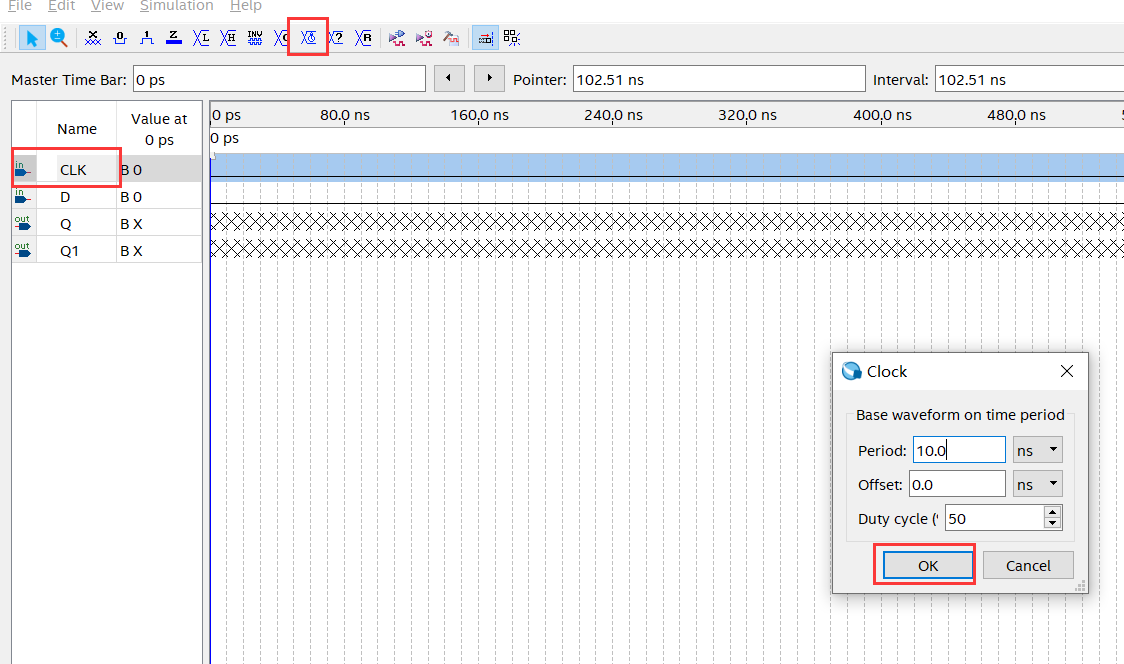The height and width of the screenshot is (664, 1124).
Task: Click the Snap to Transition icon
Action: 512,38
